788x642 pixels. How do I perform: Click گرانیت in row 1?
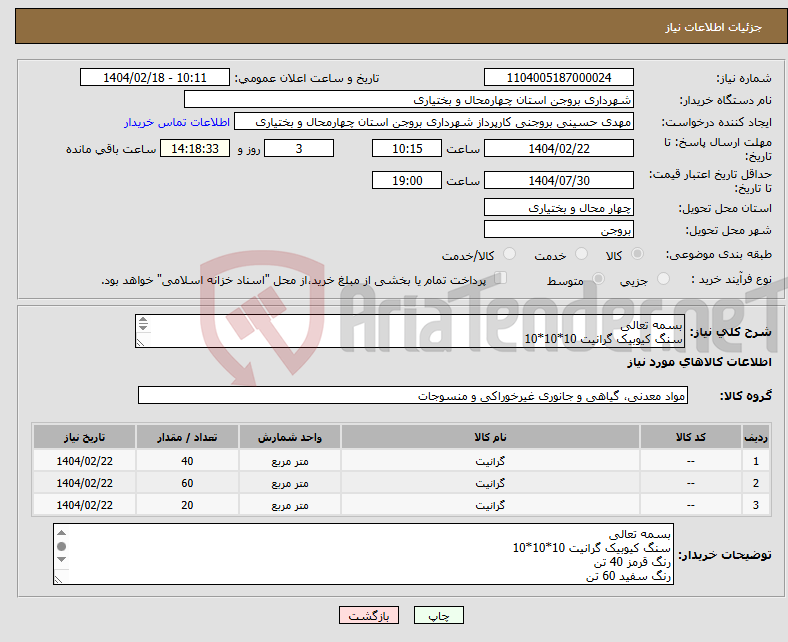click(x=490, y=461)
